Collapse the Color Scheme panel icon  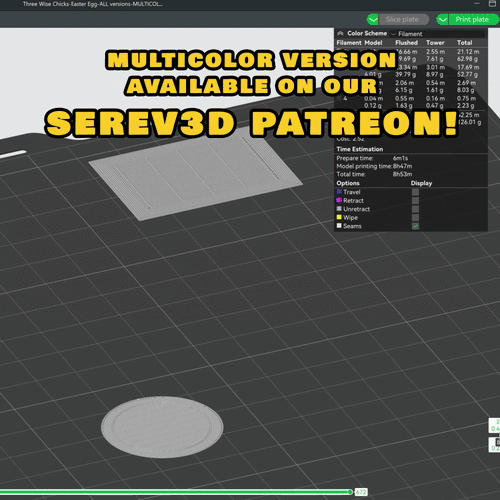pos(340,33)
